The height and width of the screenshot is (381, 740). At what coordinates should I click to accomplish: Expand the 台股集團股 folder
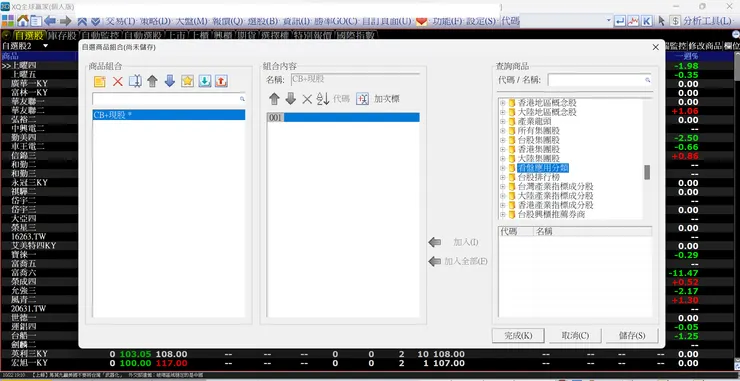tap(503, 140)
